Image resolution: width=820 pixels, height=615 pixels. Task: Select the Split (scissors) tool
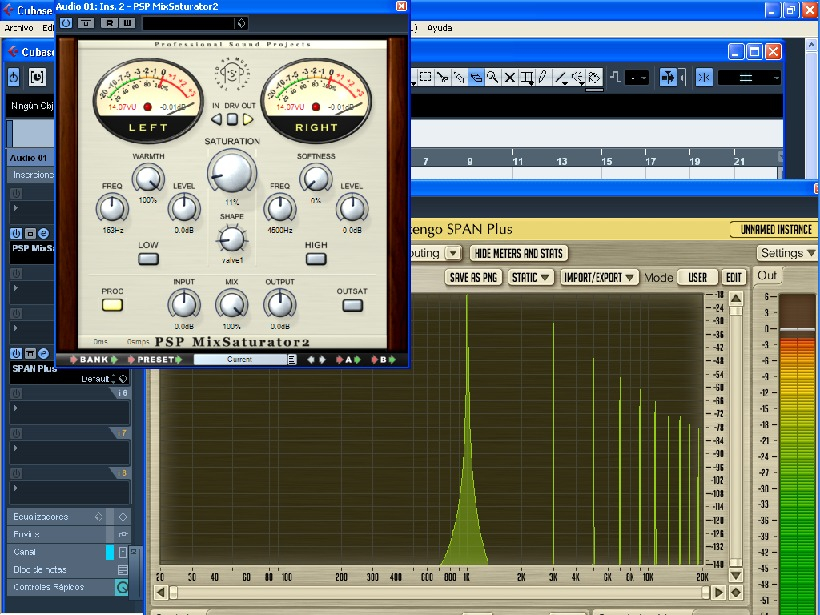pos(442,77)
